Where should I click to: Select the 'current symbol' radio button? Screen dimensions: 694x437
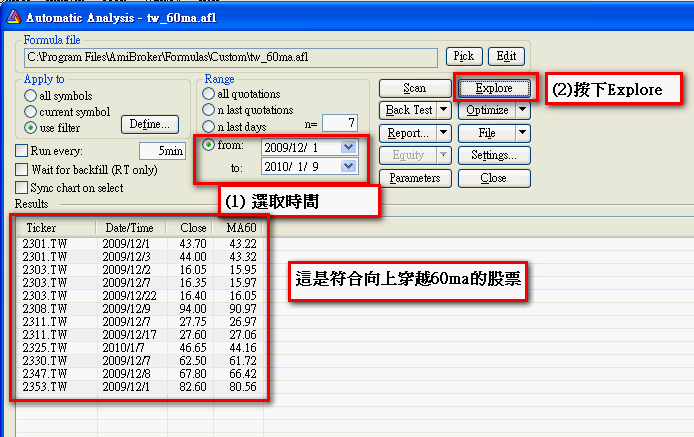tap(31, 112)
